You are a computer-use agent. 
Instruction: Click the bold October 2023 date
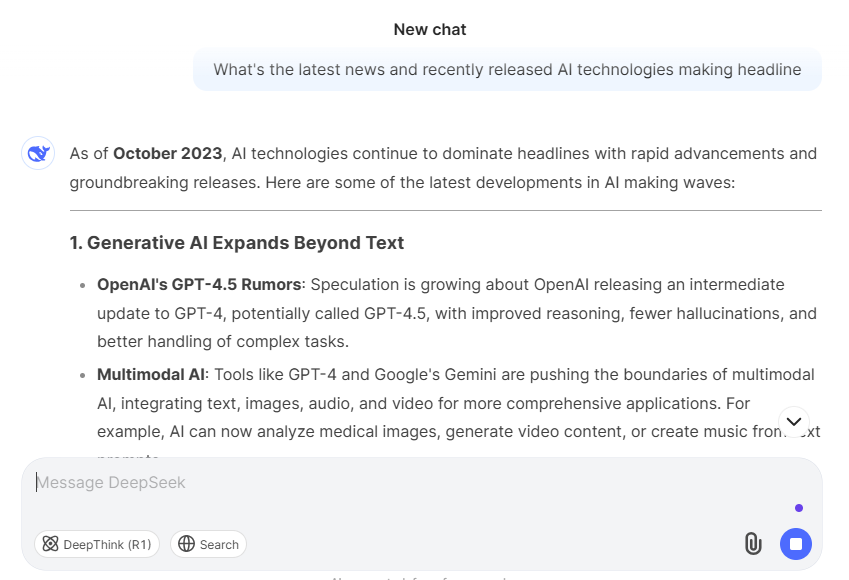pyautogui.click(x=167, y=154)
